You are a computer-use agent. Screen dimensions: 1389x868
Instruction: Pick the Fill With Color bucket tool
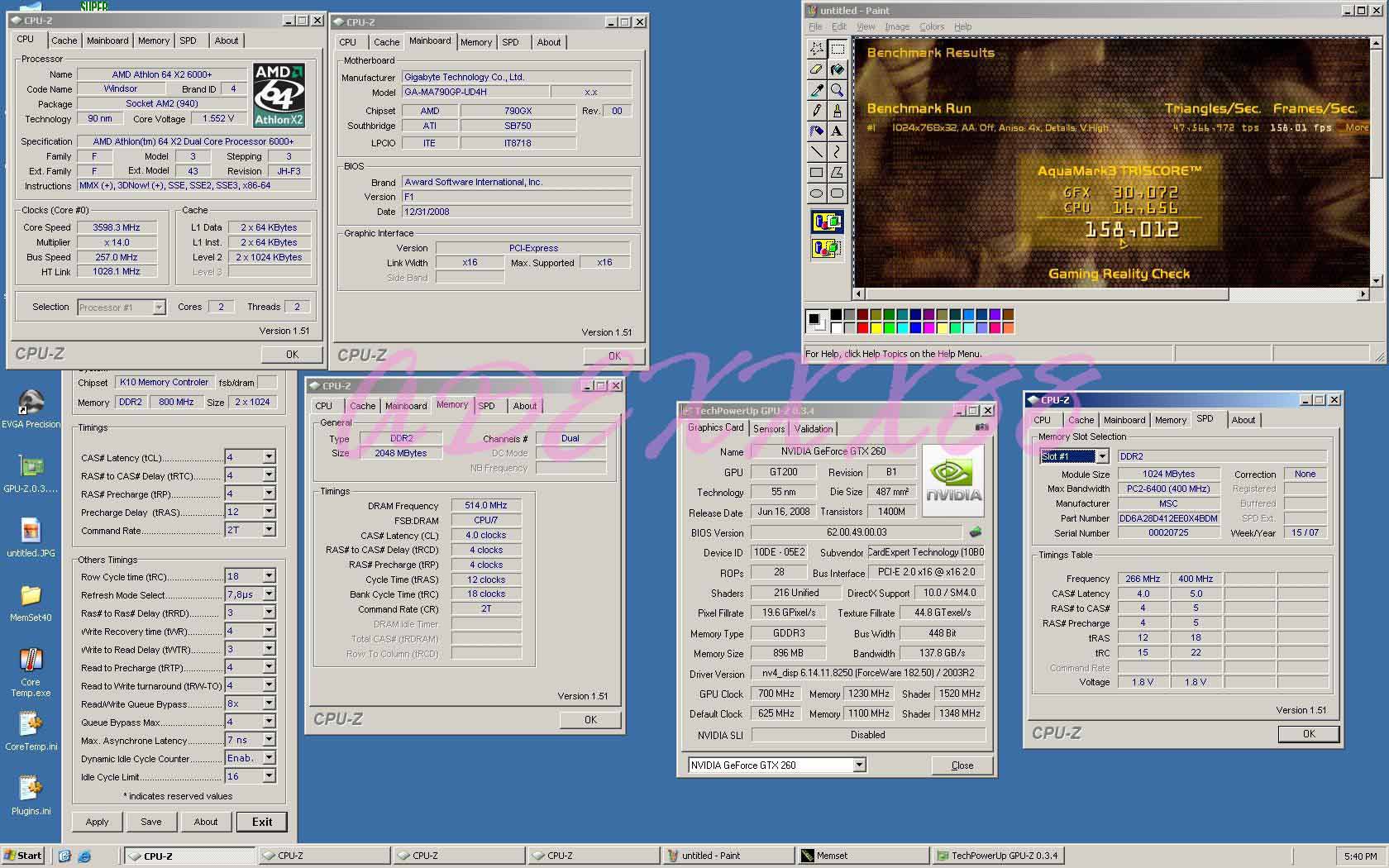point(837,69)
